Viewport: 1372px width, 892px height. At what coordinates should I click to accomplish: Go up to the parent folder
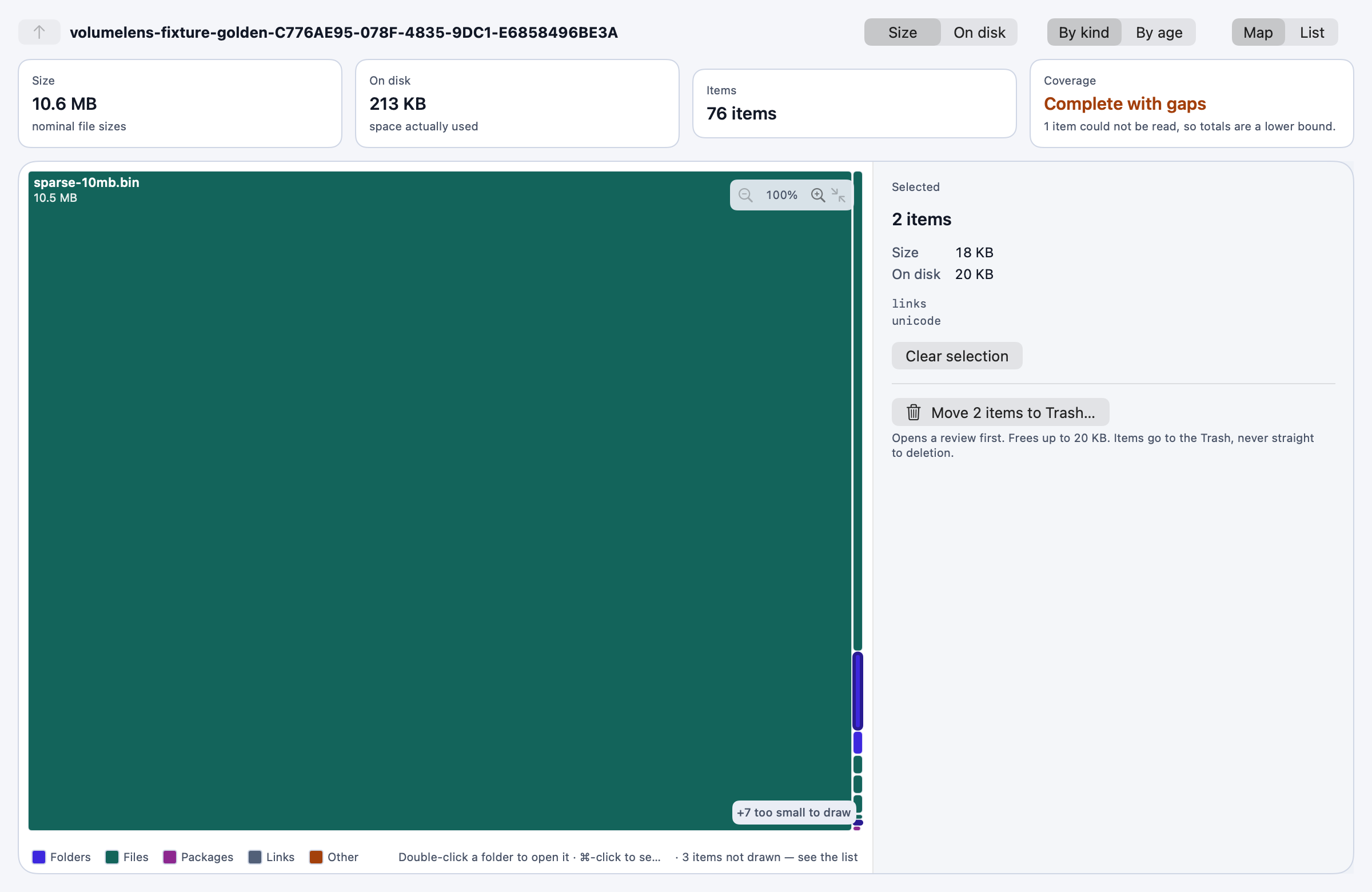coord(39,32)
